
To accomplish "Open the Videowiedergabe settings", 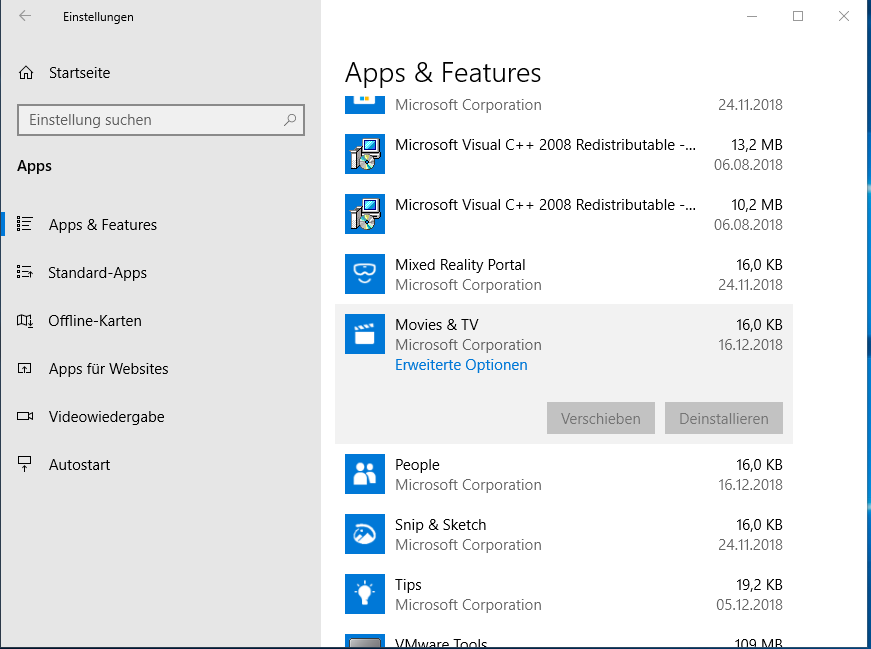I will coord(106,417).
